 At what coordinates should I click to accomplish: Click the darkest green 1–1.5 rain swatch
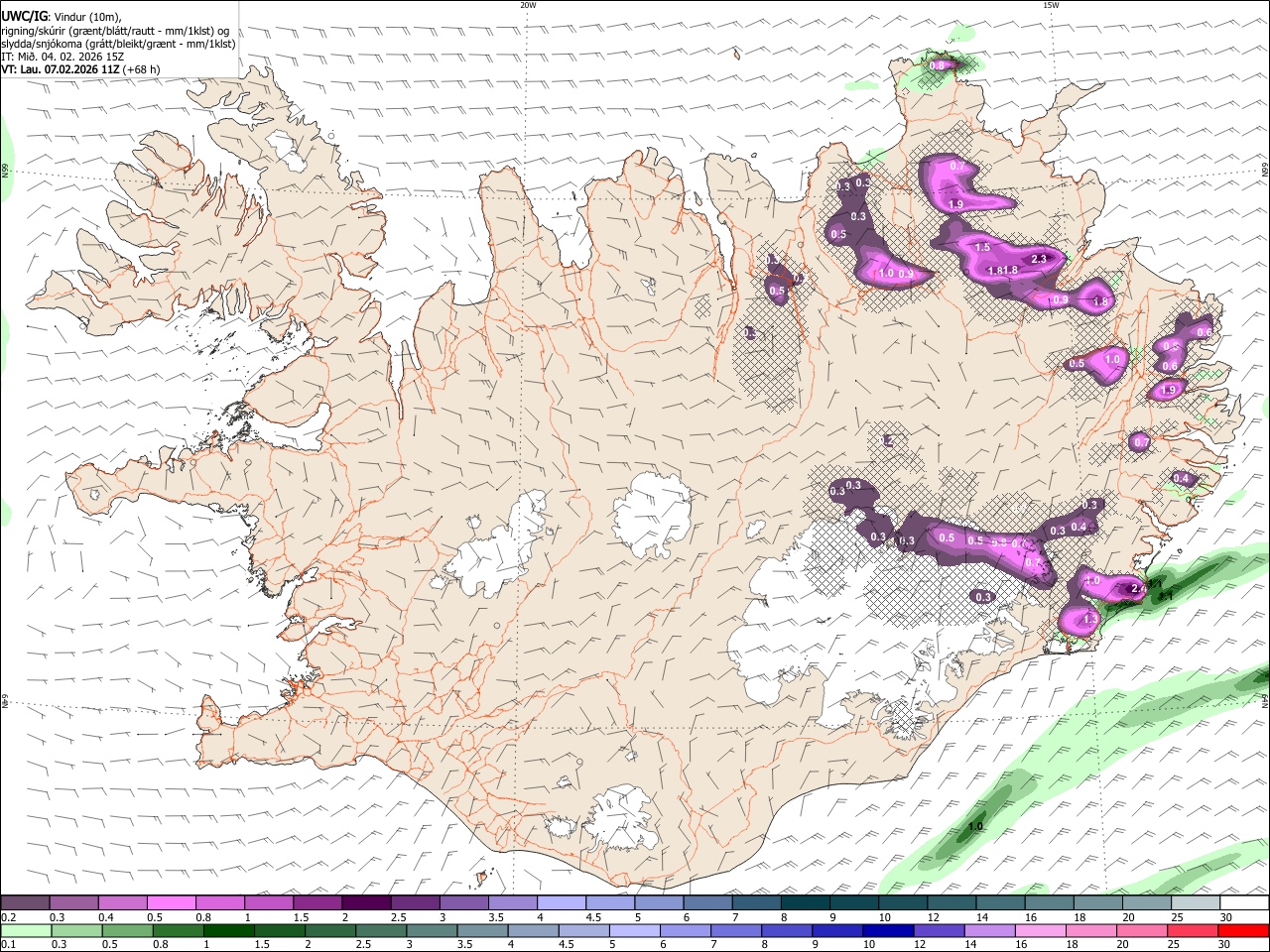click(x=227, y=931)
